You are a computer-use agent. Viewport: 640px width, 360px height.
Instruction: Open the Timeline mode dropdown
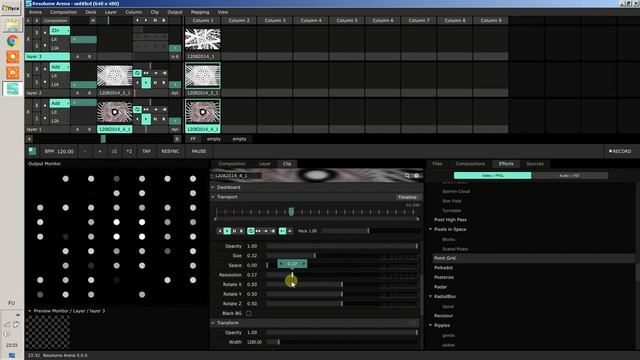pyautogui.click(x=408, y=197)
